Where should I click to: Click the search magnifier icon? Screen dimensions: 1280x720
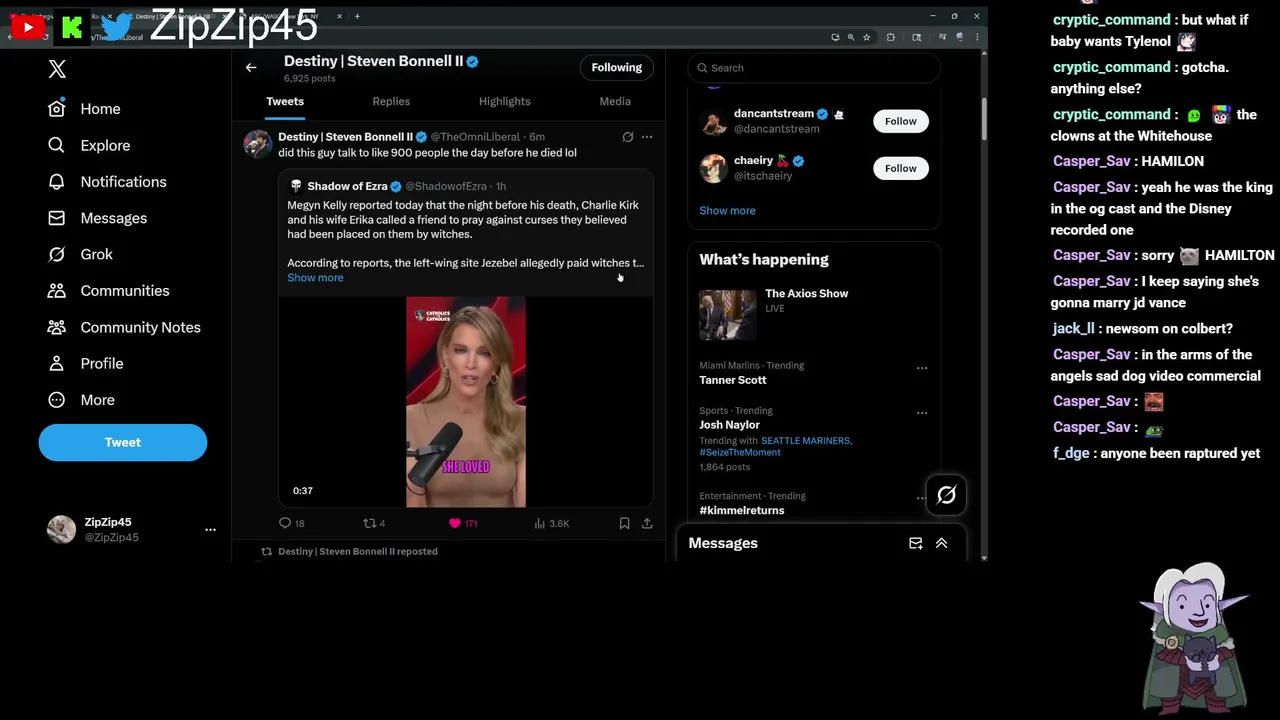click(x=703, y=68)
